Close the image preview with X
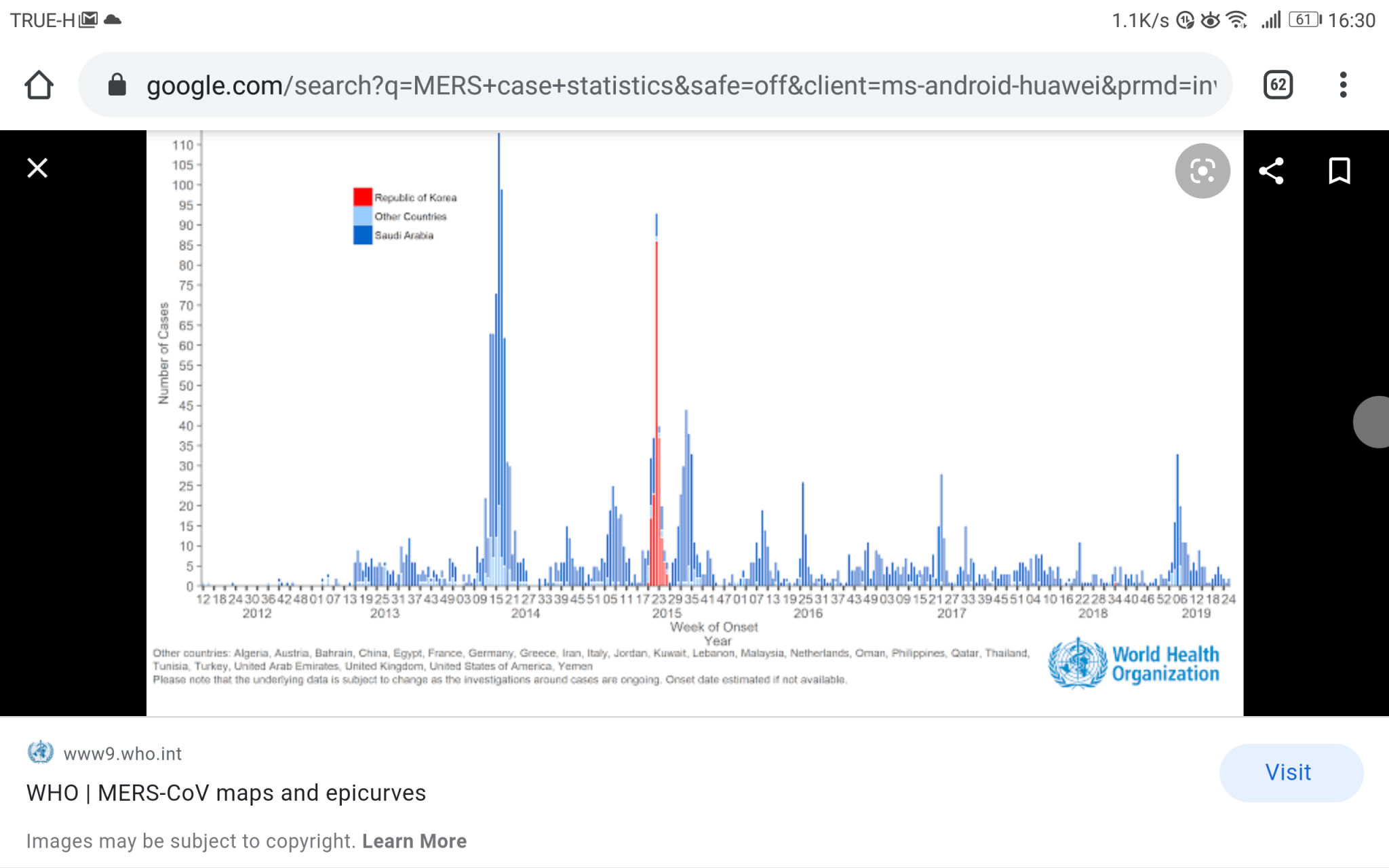The width and height of the screenshot is (1389, 868). pyautogui.click(x=37, y=167)
